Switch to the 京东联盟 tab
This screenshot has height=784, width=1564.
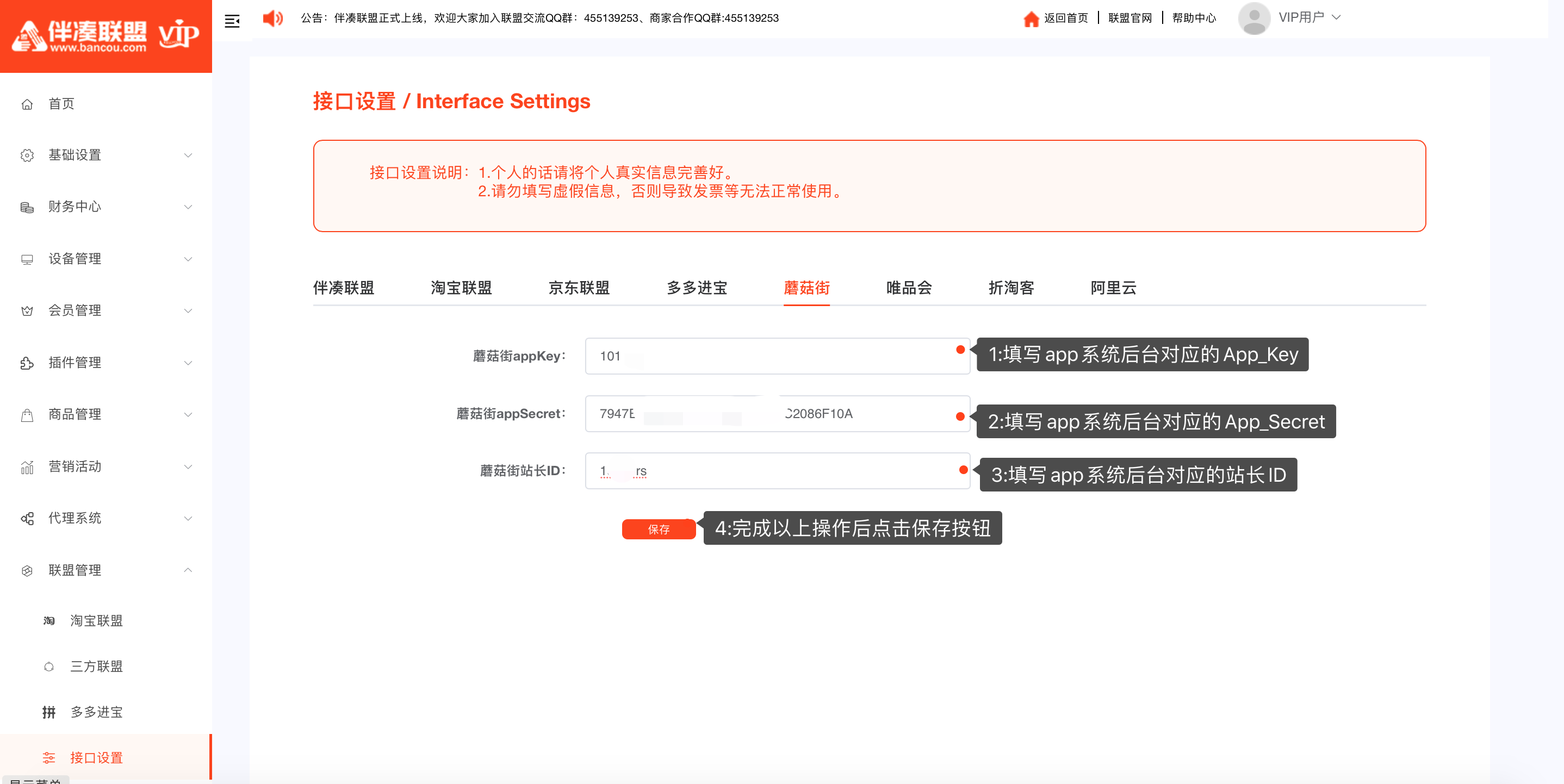click(579, 288)
